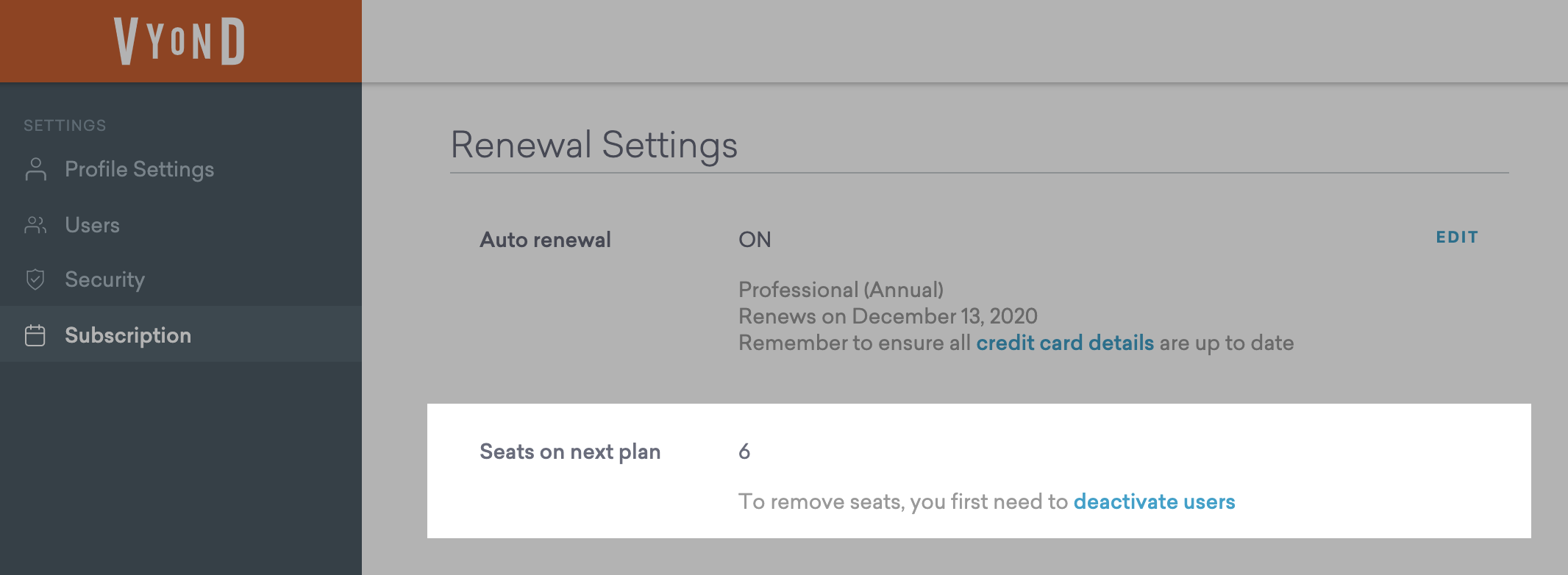
Task: Click the Auto renewal ON status
Action: coord(755,240)
